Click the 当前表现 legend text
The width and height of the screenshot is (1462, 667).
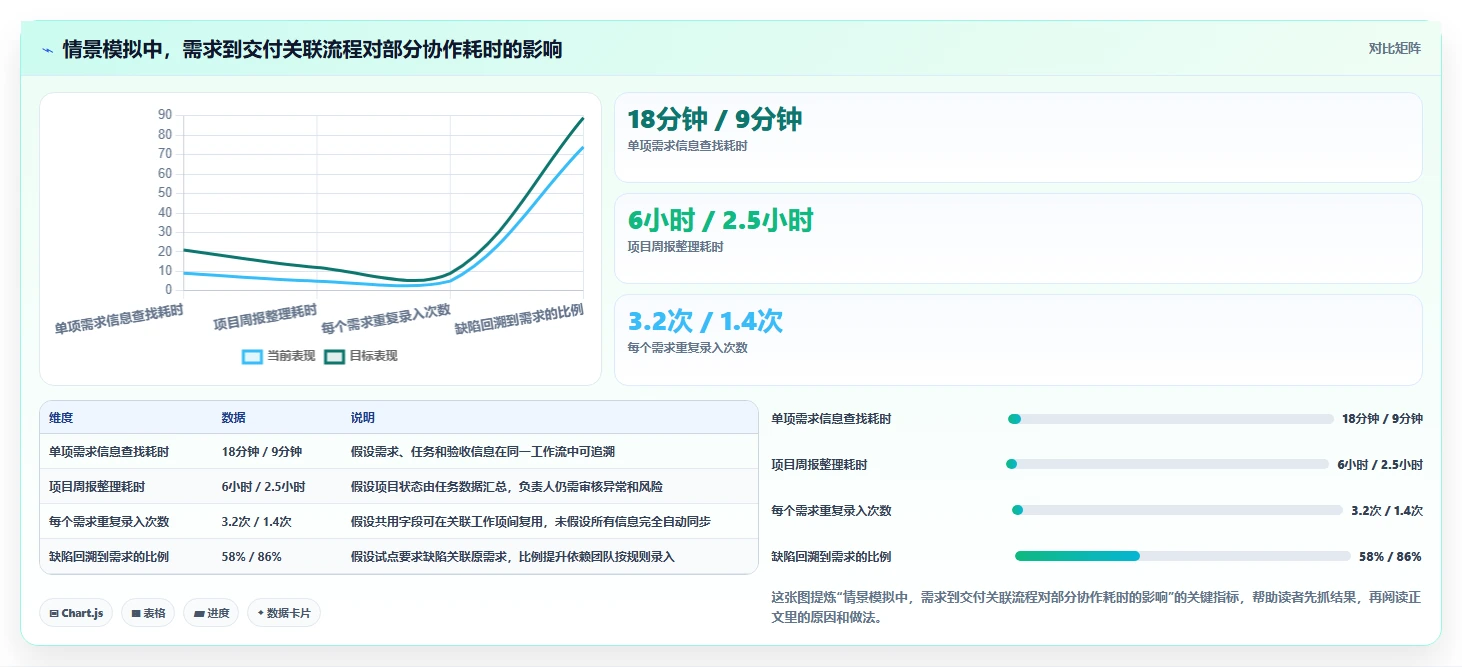click(291, 356)
